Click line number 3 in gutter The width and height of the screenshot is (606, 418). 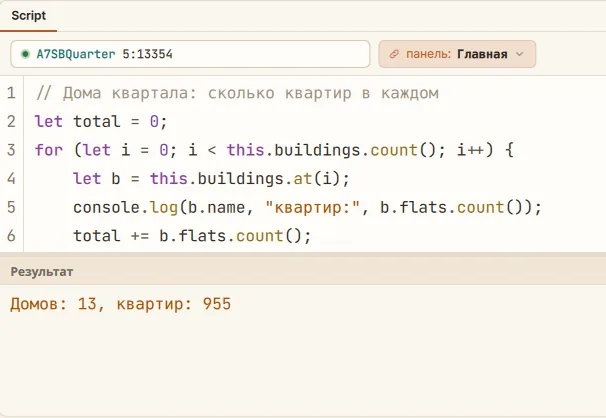pos(11,150)
